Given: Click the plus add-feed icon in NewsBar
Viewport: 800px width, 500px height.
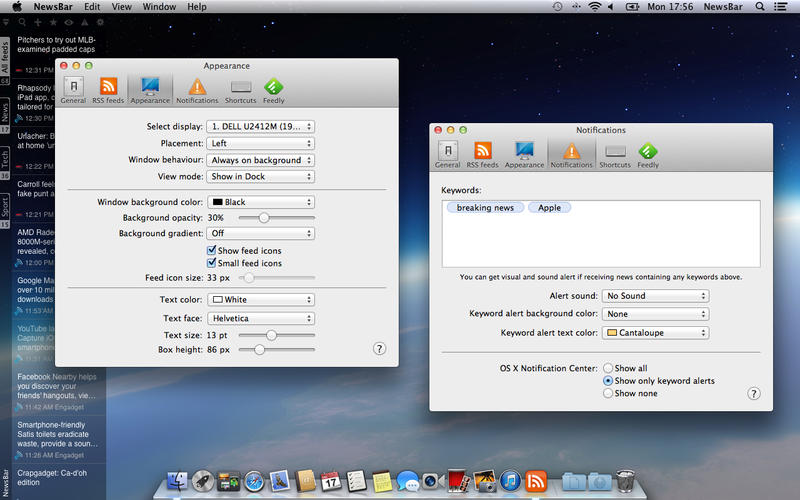Looking at the screenshot, I should pyautogui.click(x=38, y=22).
